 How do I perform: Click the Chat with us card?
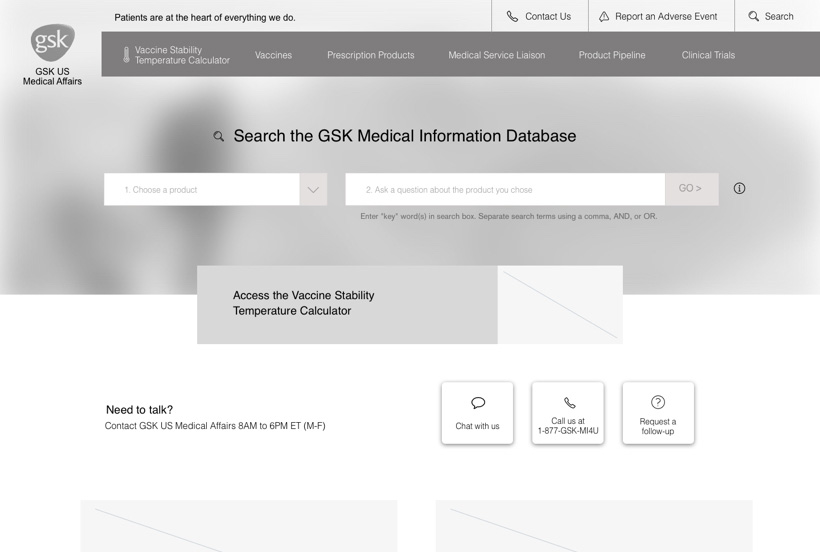click(x=477, y=413)
